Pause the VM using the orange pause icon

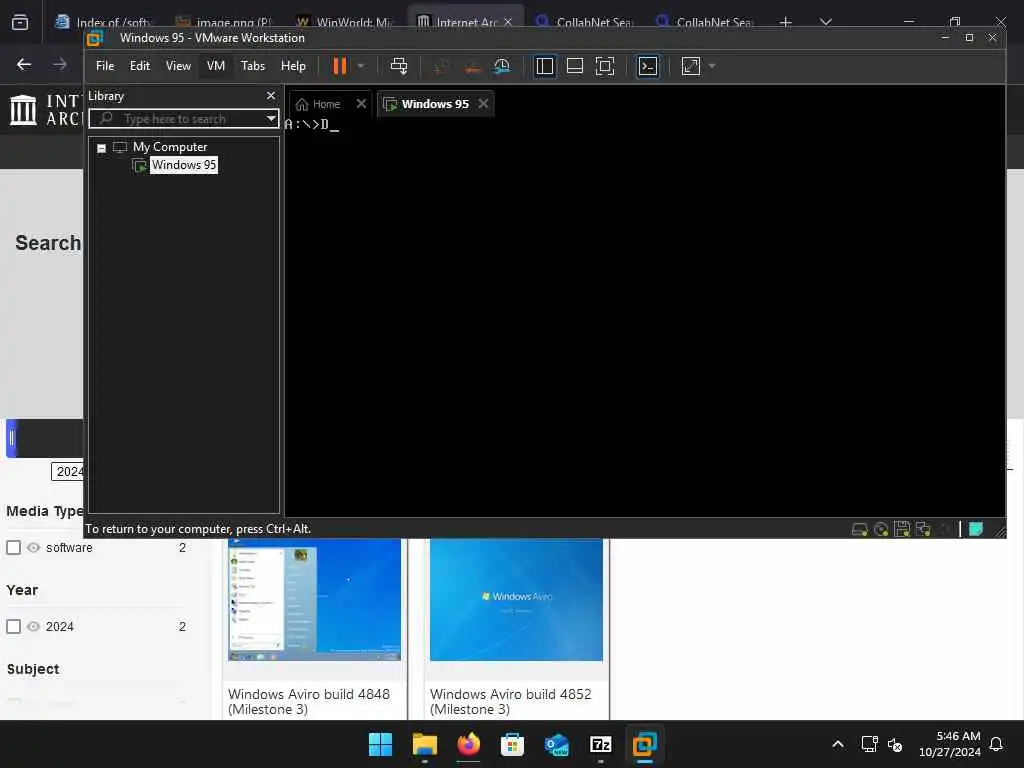click(340, 66)
